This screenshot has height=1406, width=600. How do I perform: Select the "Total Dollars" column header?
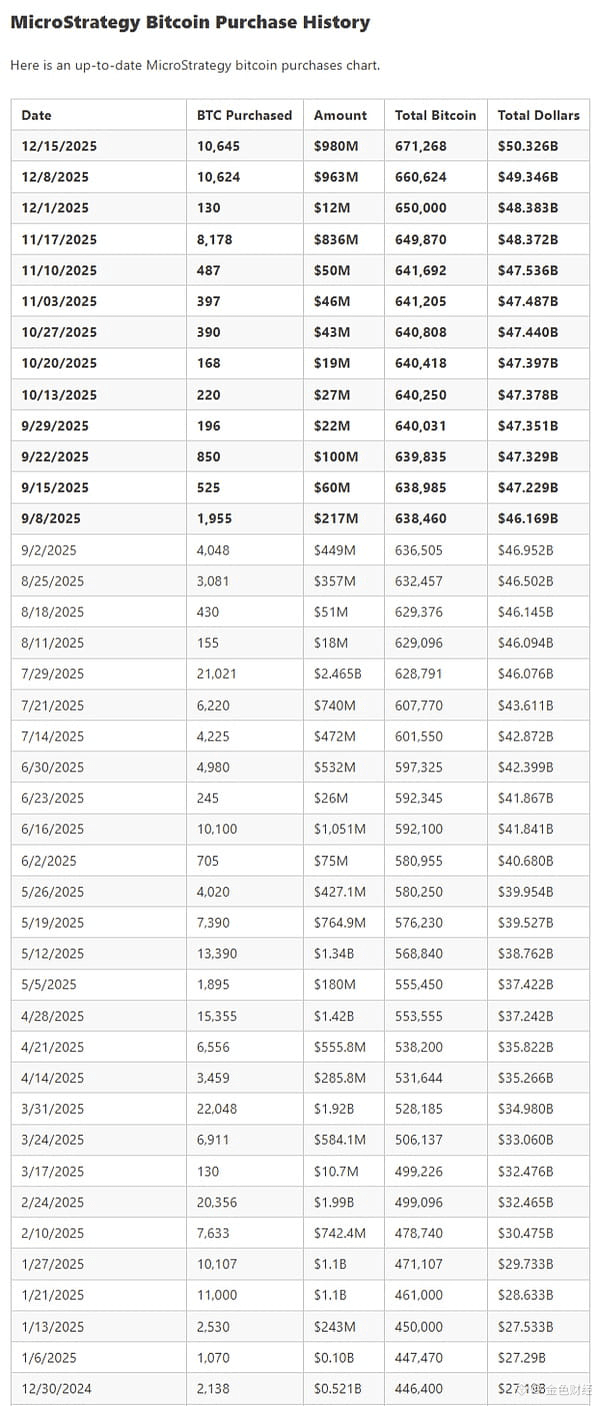tap(538, 115)
